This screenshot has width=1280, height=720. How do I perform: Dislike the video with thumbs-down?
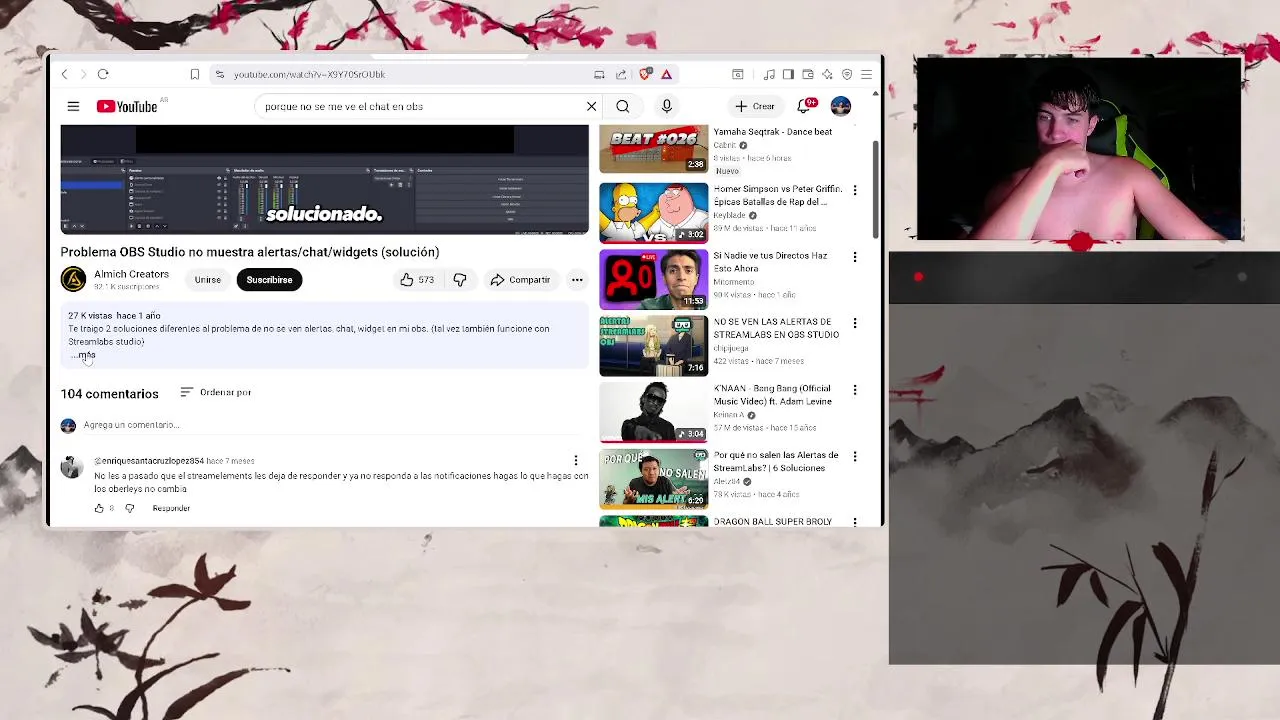pyautogui.click(x=460, y=280)
